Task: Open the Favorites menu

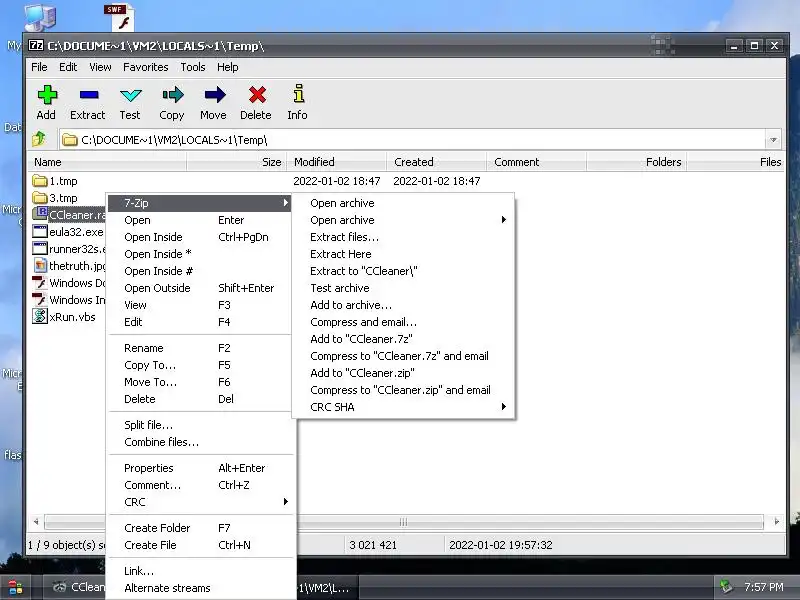Action: pyautogui.click(x=145, y=67)
